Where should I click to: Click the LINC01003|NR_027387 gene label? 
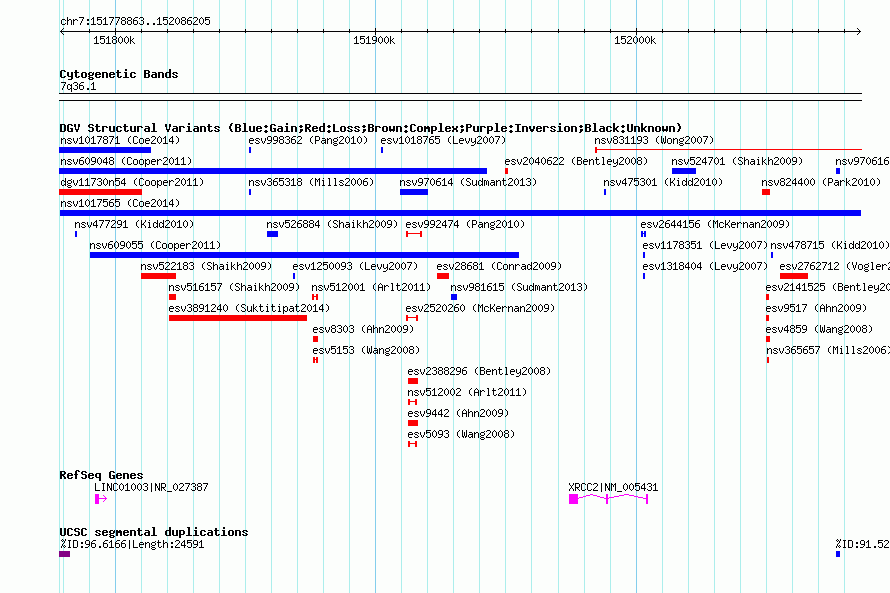pos(151,487)
